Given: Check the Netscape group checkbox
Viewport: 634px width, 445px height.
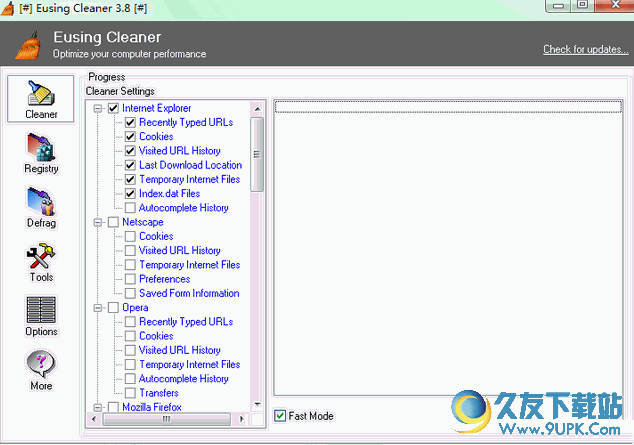Looking at the screenshot, I should click(x=113, y=222).
